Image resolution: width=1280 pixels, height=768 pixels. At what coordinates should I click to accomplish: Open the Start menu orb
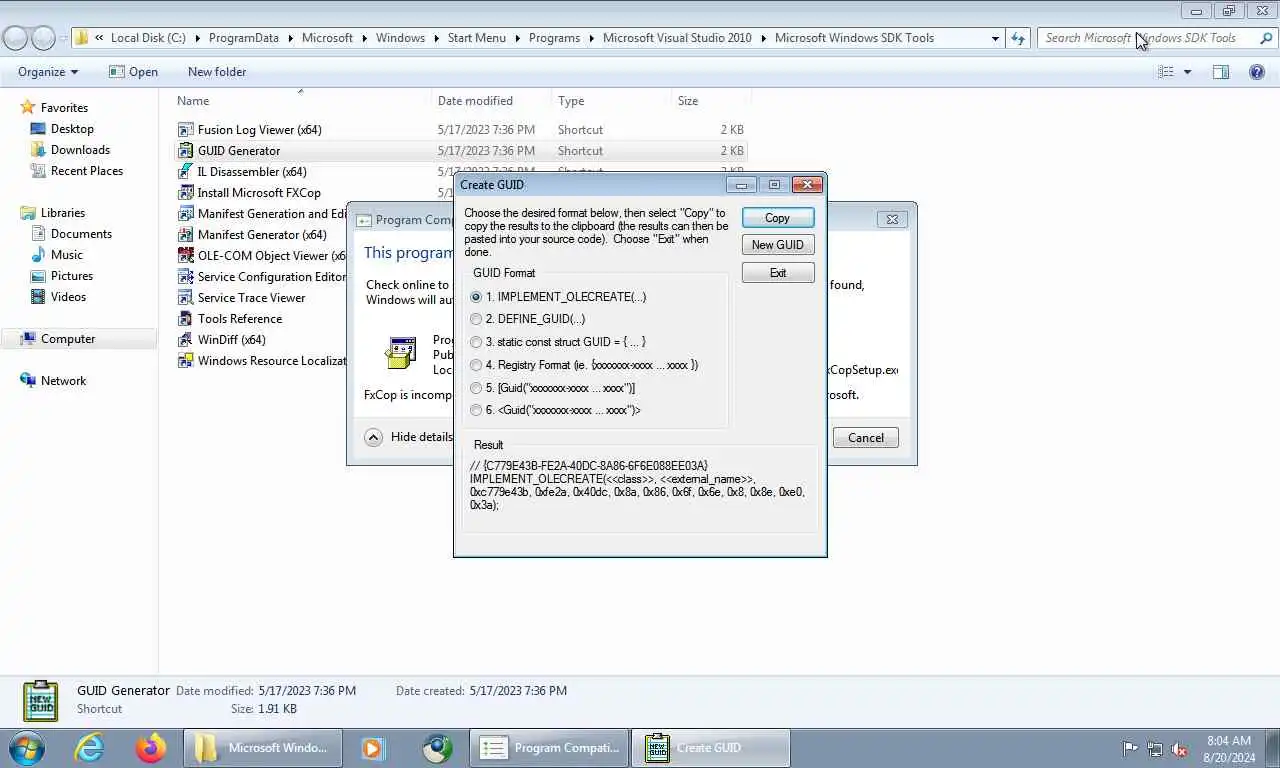coord(27,748)
